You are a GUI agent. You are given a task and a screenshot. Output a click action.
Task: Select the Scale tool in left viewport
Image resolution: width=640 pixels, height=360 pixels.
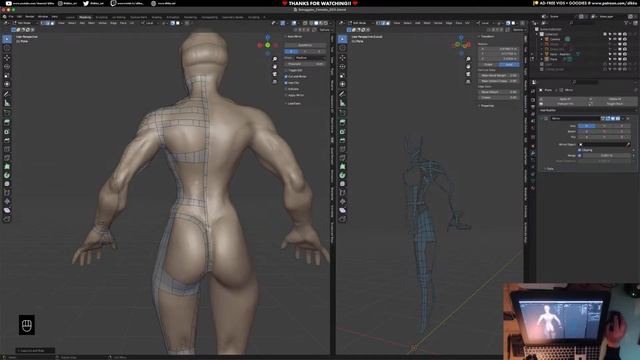click(x=7, y=76)
